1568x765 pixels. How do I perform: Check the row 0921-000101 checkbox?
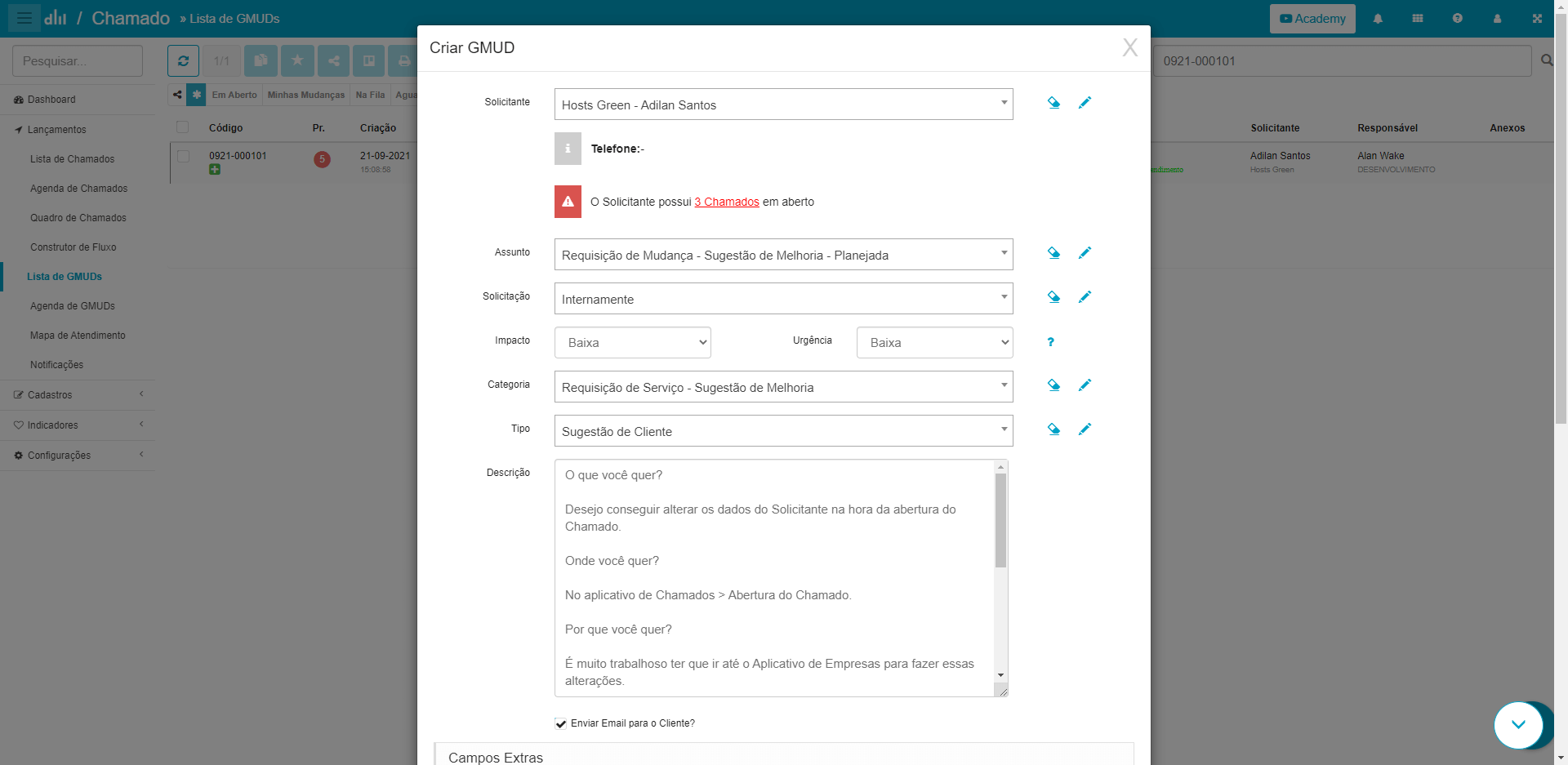click(183, 156)
